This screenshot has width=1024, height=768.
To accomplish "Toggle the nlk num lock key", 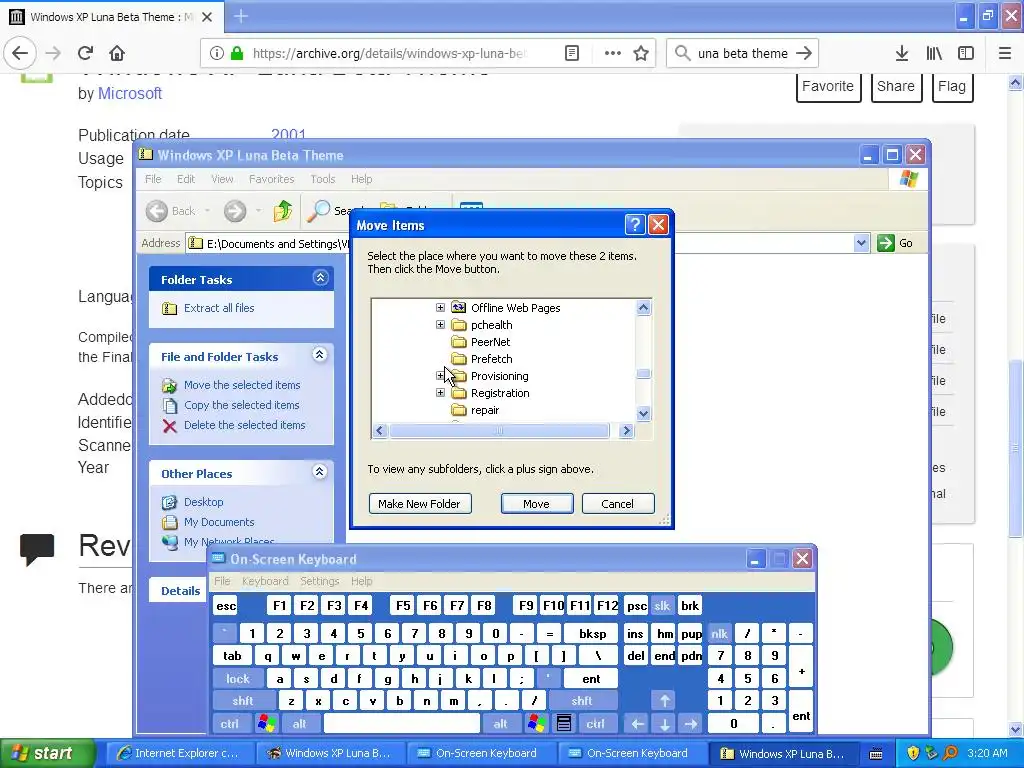I will coord(719,633).
